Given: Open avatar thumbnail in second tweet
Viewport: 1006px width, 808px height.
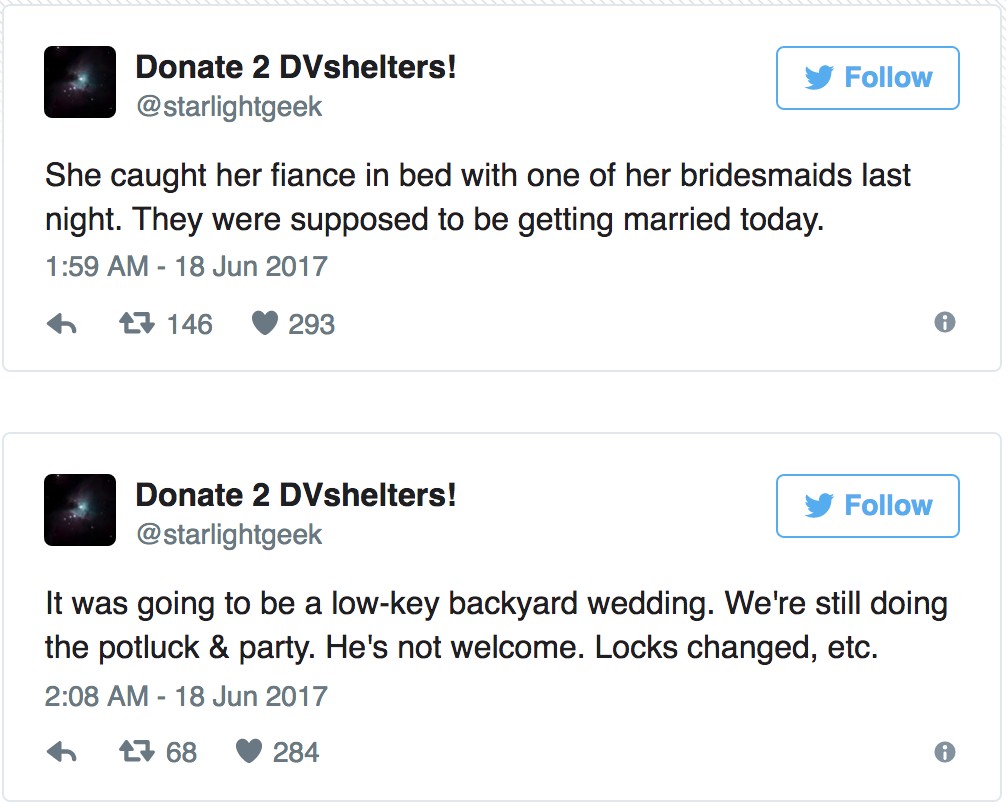Looking at the screenshot, I should pyautogui.click(x=80, y=510).
